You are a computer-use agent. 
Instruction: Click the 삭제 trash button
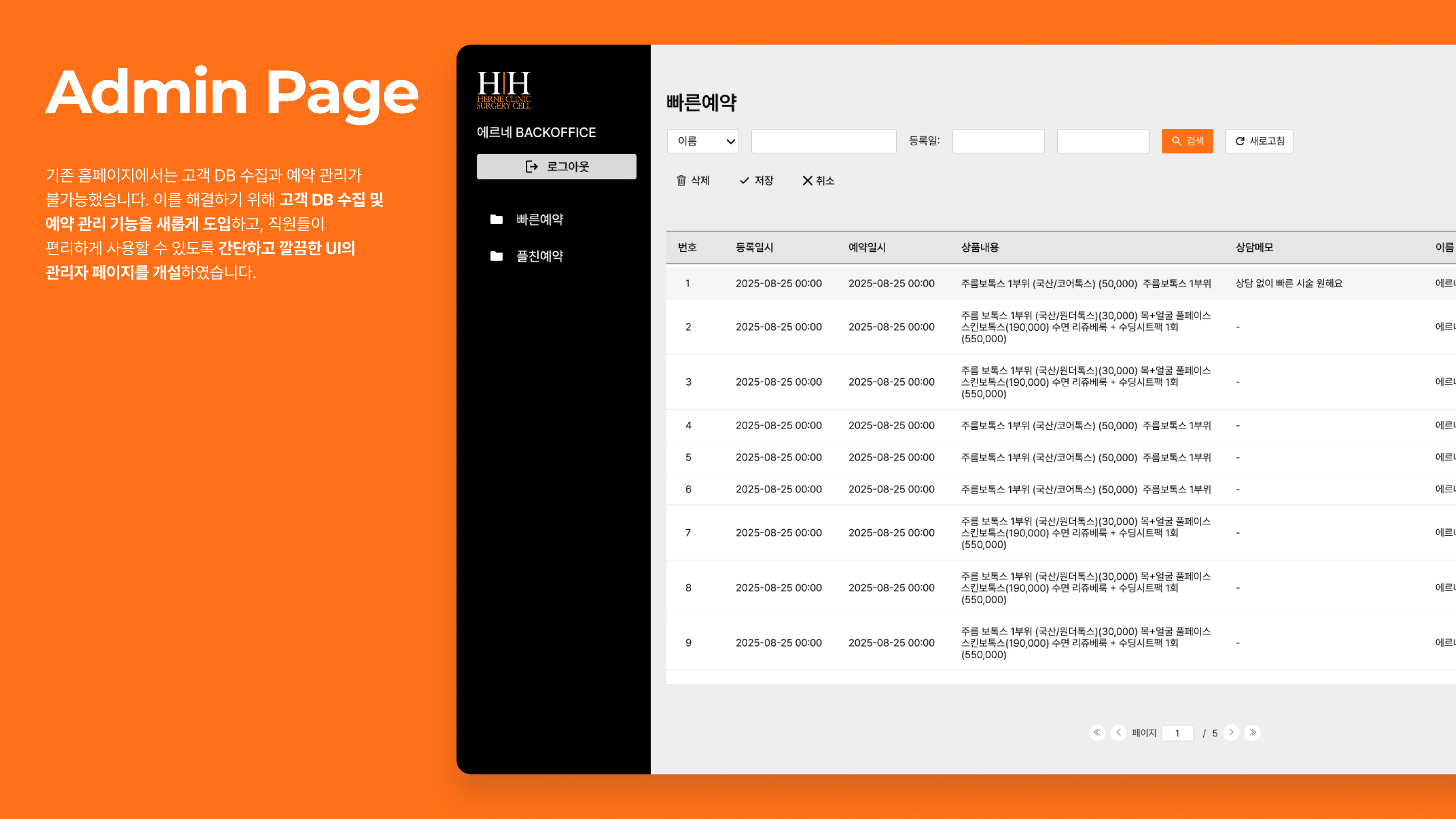693,180
